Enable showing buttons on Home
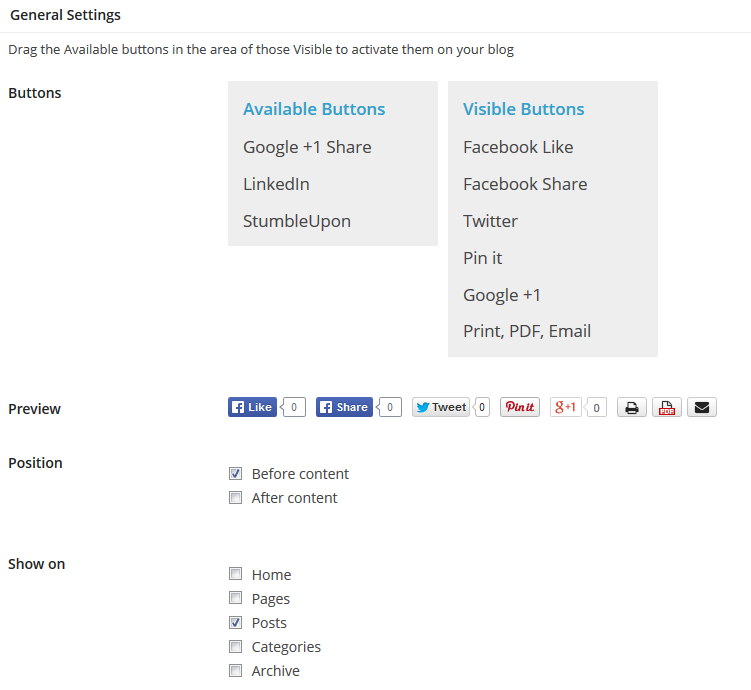Viewport: 751px width, 690px height. click(236, 574)
